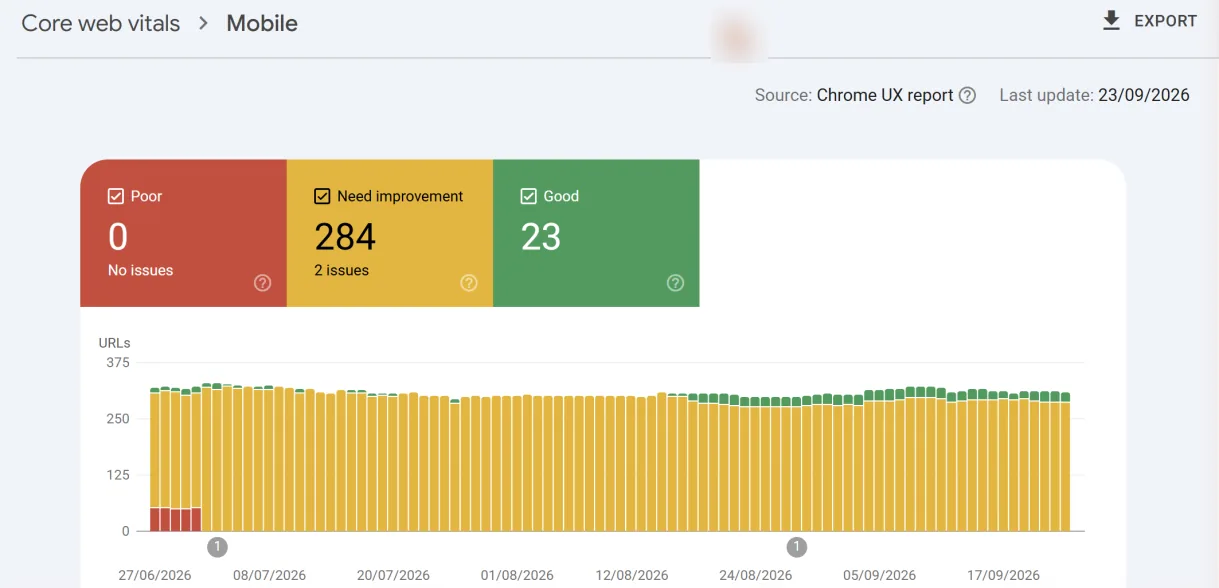
Task: Uncheck the Need improvement checkbox
Action: tap(322, 196)
